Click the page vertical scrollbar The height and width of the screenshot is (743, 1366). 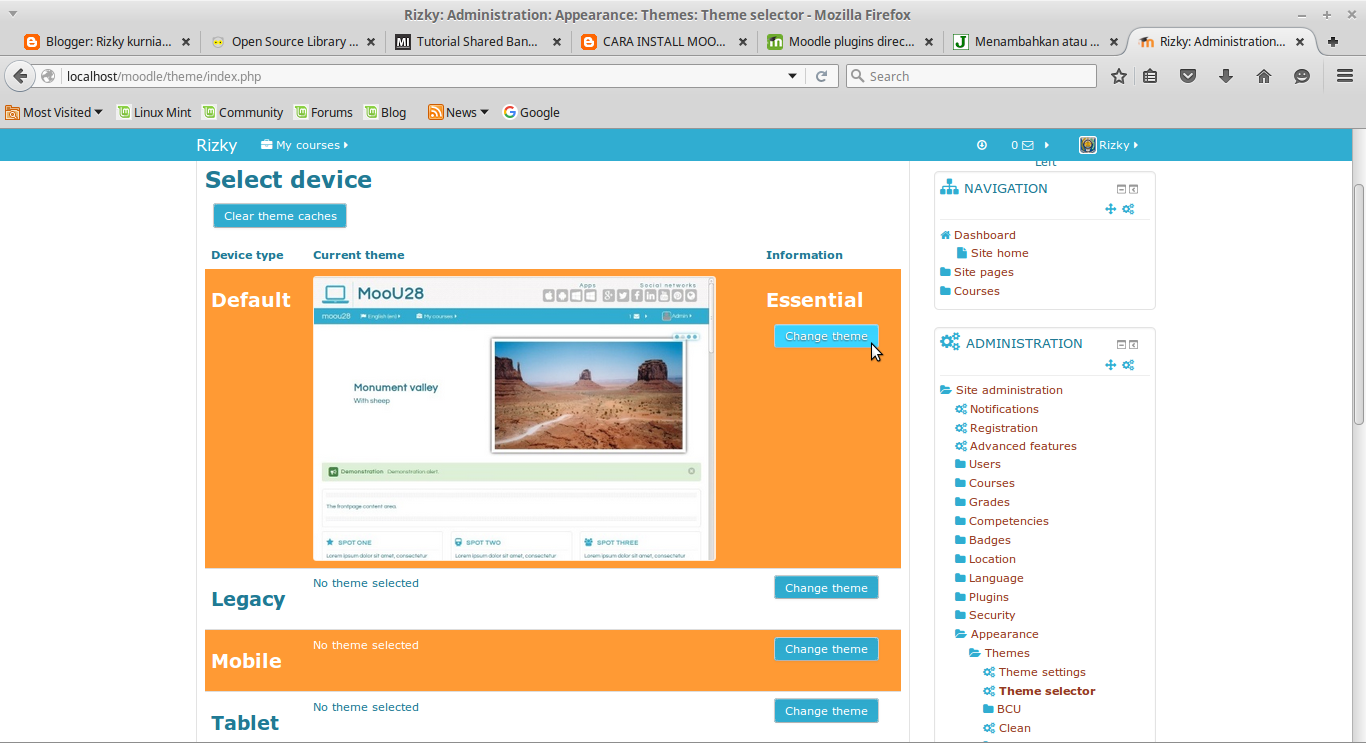coord(1358,305)
